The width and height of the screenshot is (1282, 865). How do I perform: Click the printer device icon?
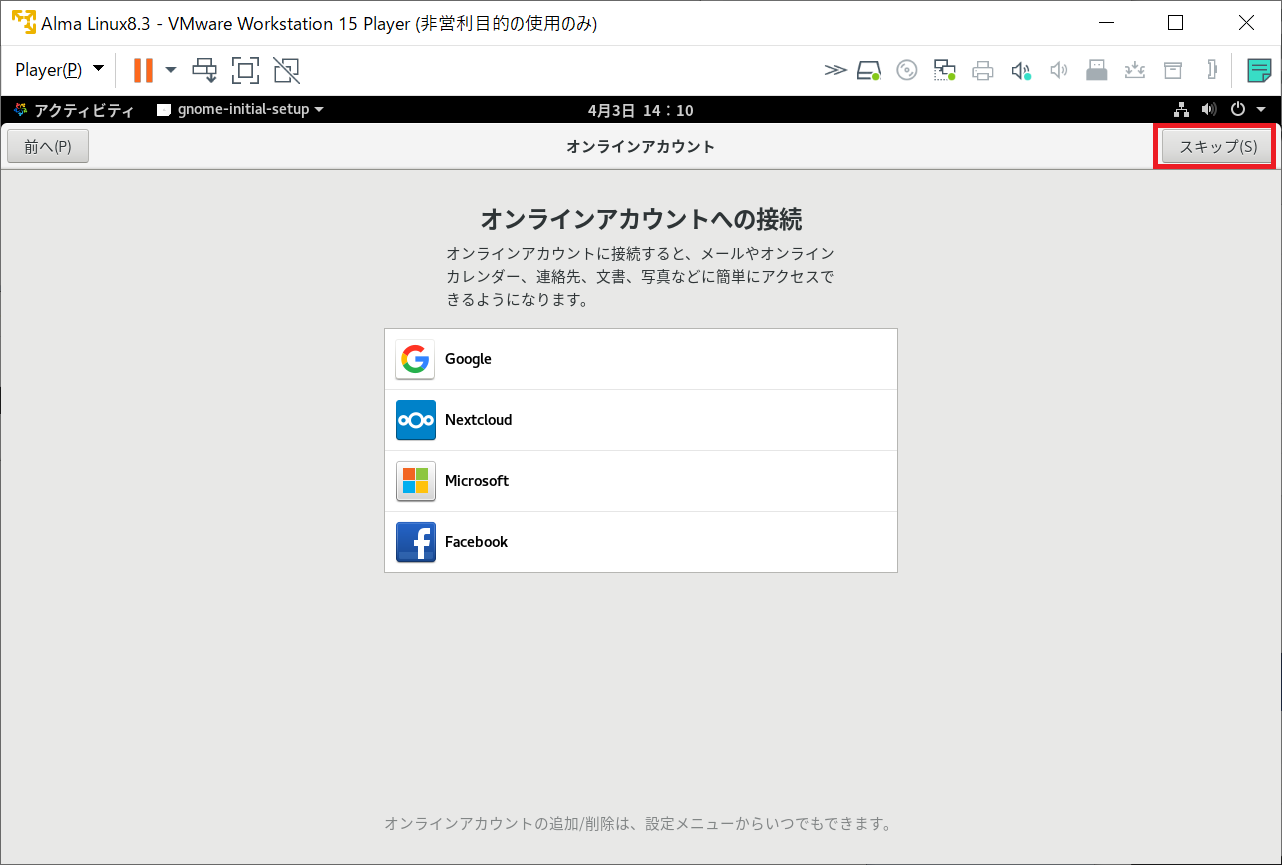[983, 70]
